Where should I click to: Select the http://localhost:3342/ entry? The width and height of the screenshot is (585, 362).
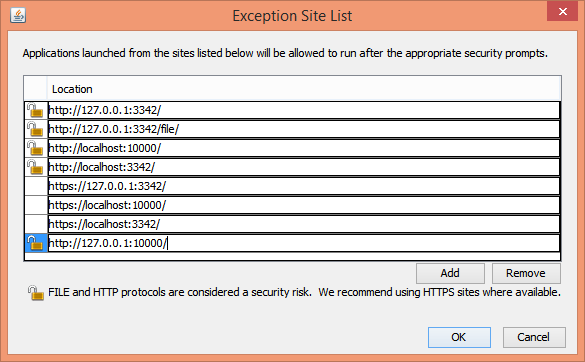(304, 167)
